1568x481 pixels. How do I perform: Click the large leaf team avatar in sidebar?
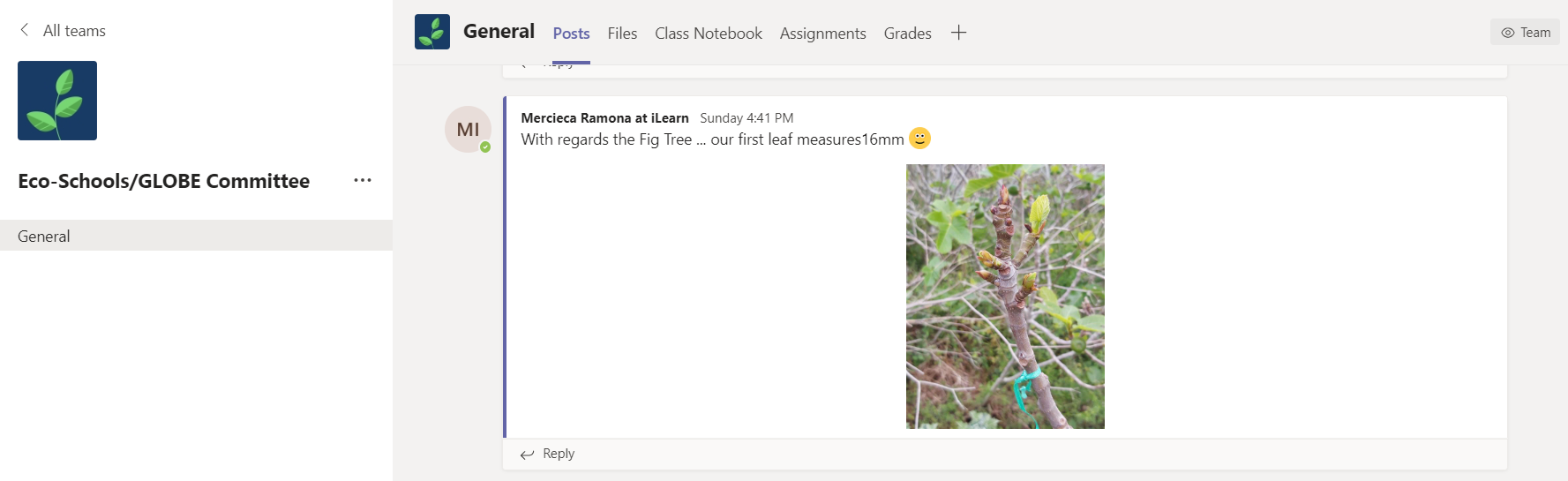57,101
